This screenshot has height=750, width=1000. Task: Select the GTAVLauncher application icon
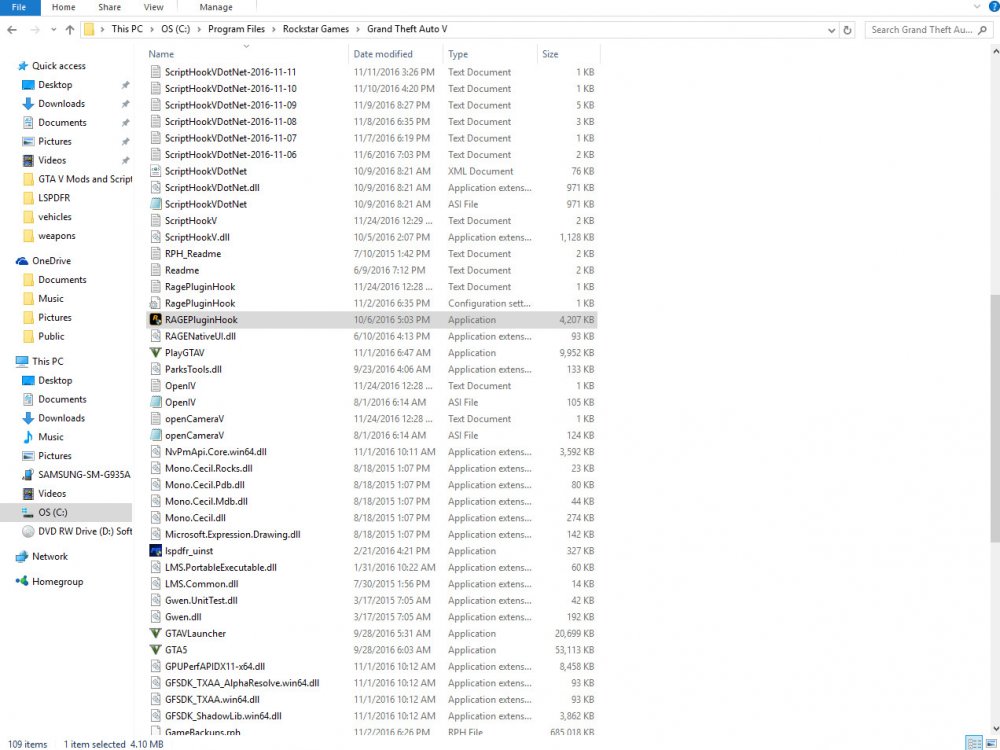[155, 633]
